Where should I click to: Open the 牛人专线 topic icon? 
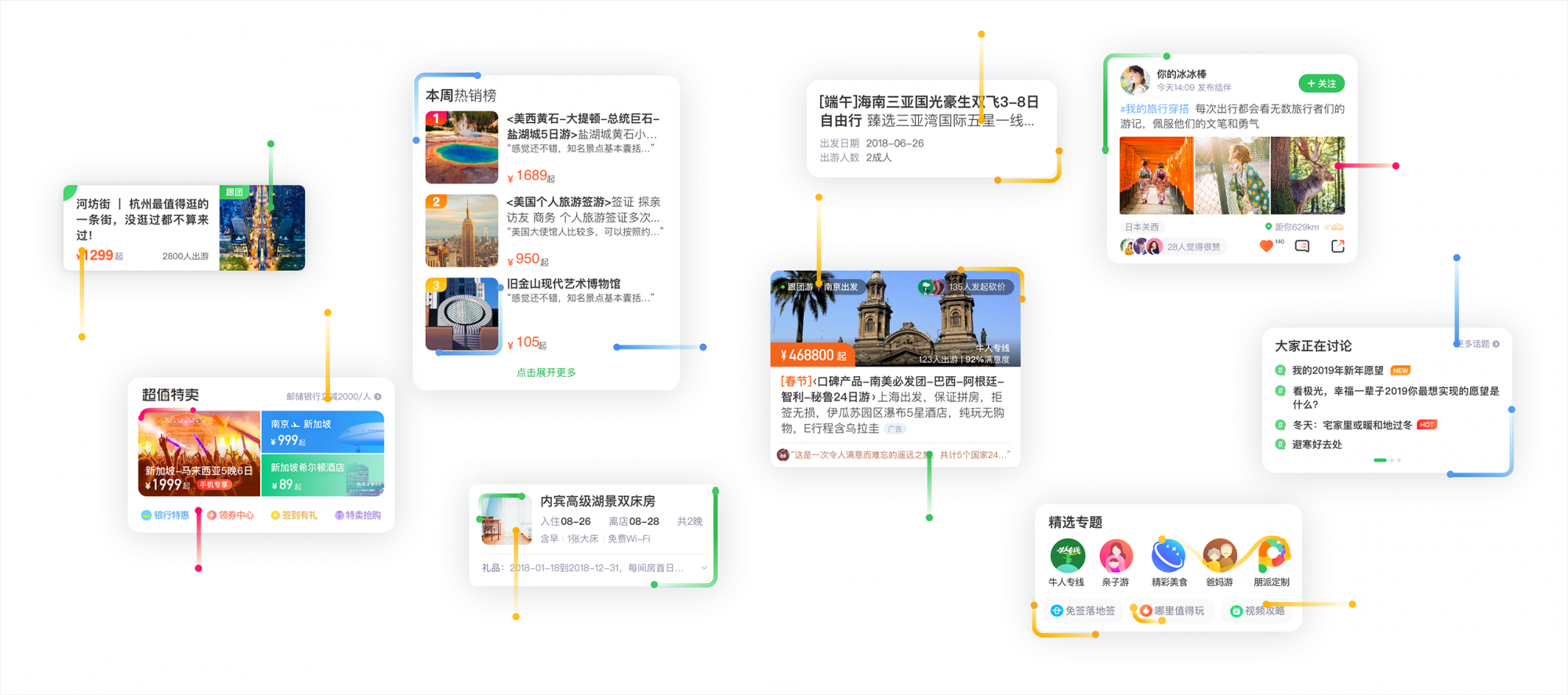point(1067,556)
